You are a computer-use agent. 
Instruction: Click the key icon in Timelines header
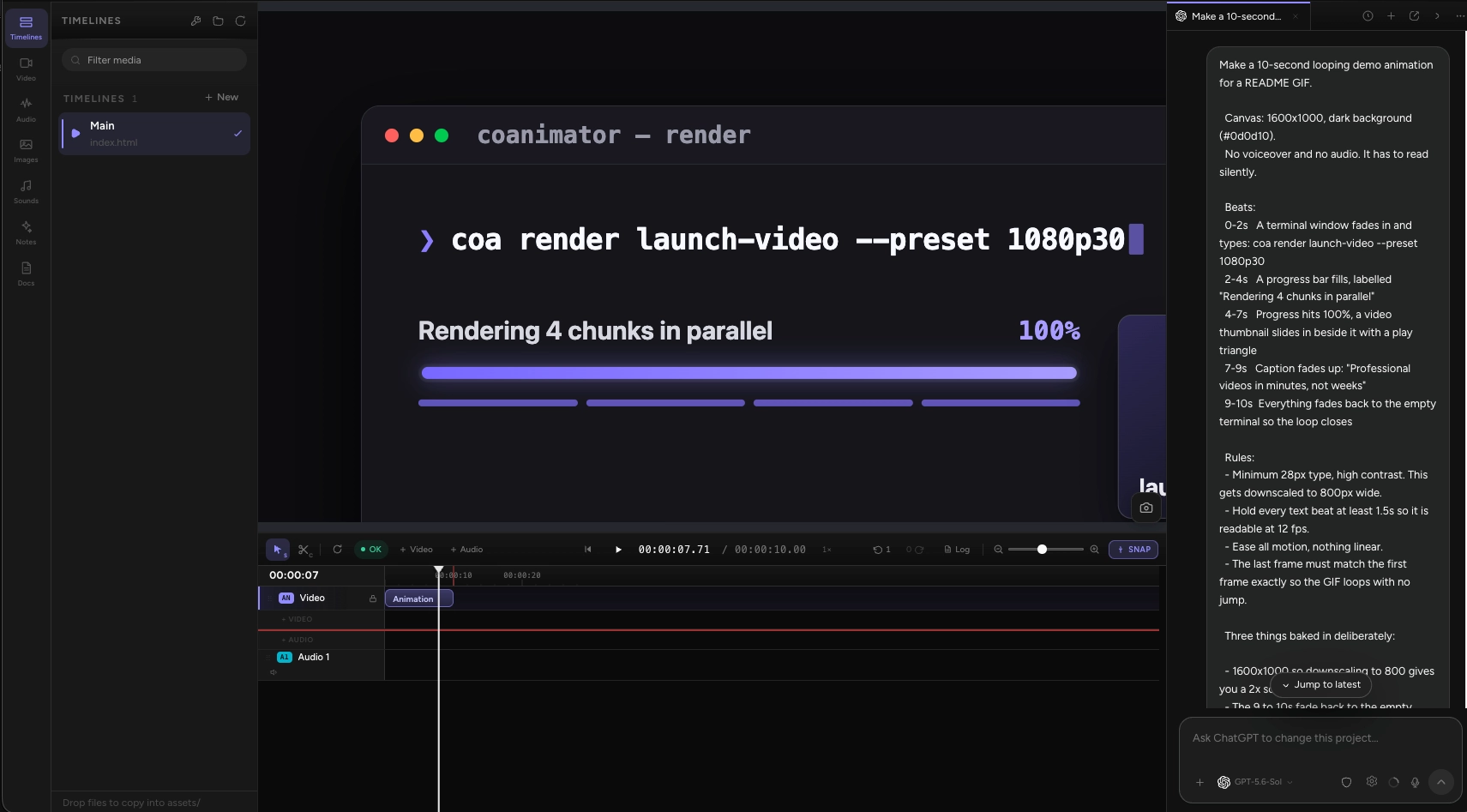195,21
